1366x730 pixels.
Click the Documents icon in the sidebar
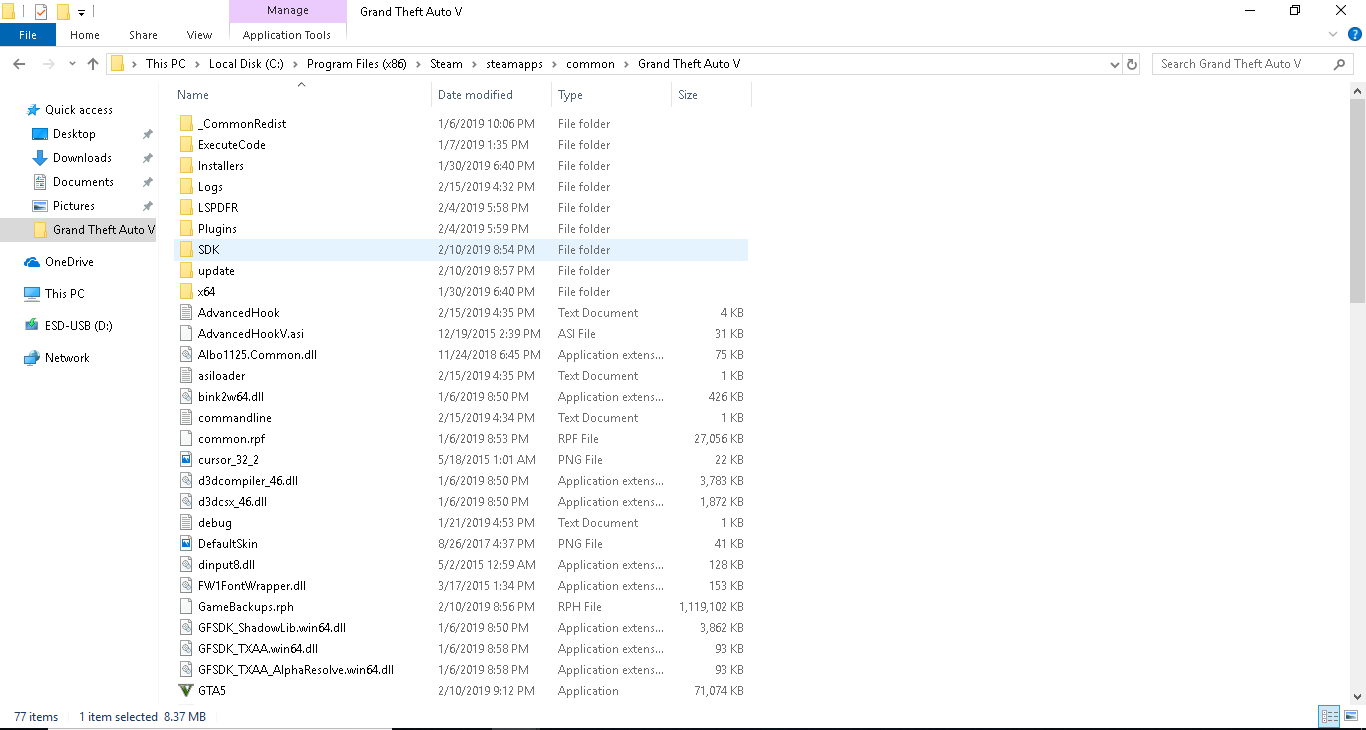pyautogui.click(x=40, y=182)
